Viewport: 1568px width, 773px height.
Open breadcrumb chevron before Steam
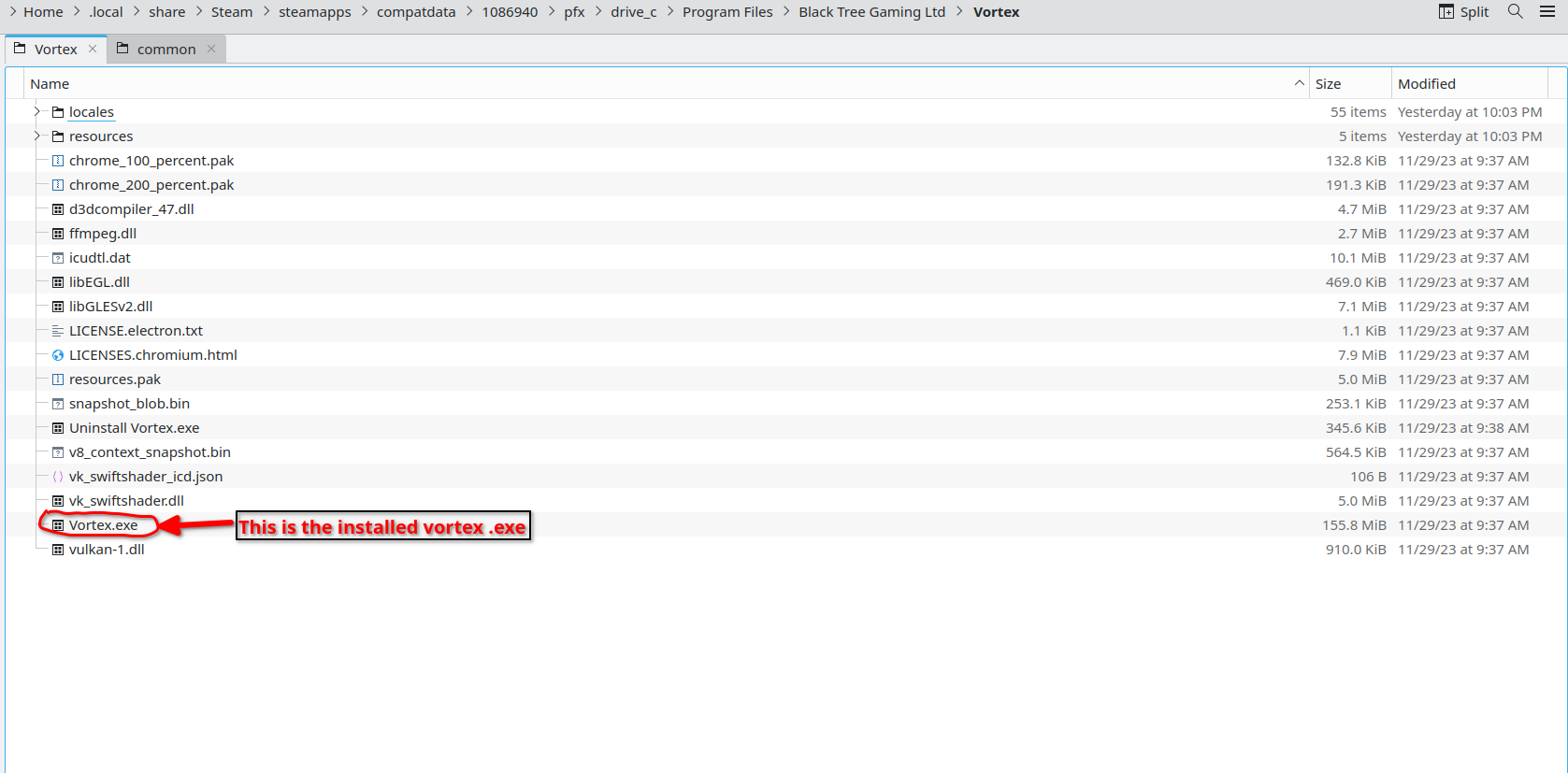(x=199, y=11)
